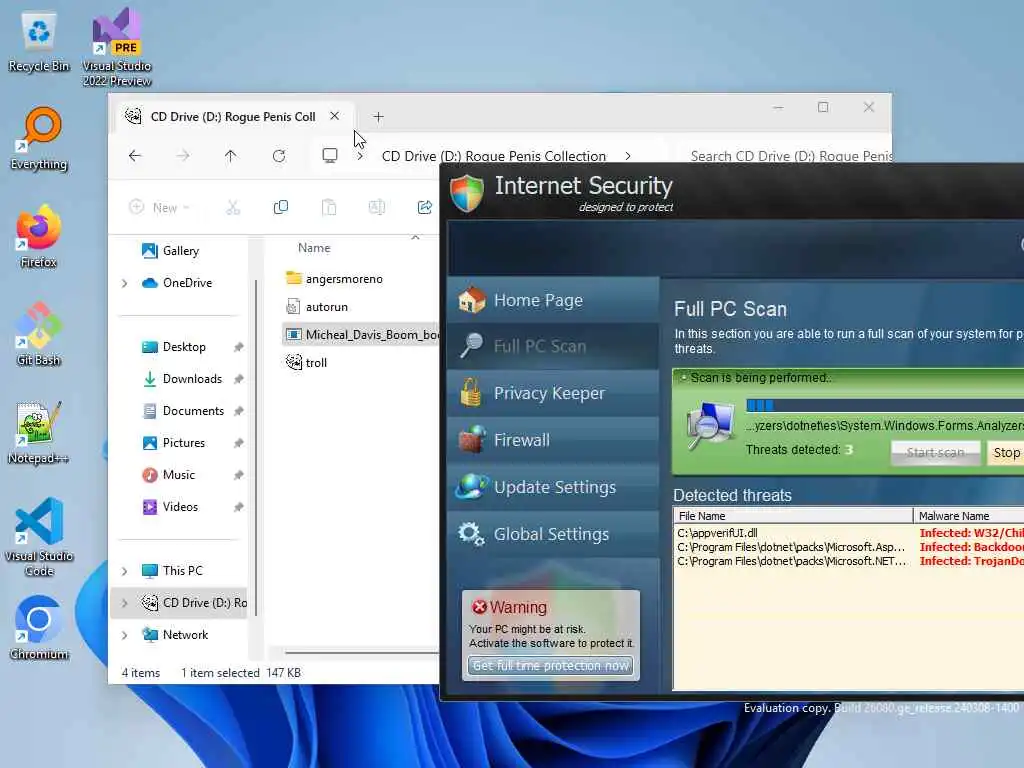
Task: Click the Copy icon in Explorer toolbar
Action: coord(281,208)
